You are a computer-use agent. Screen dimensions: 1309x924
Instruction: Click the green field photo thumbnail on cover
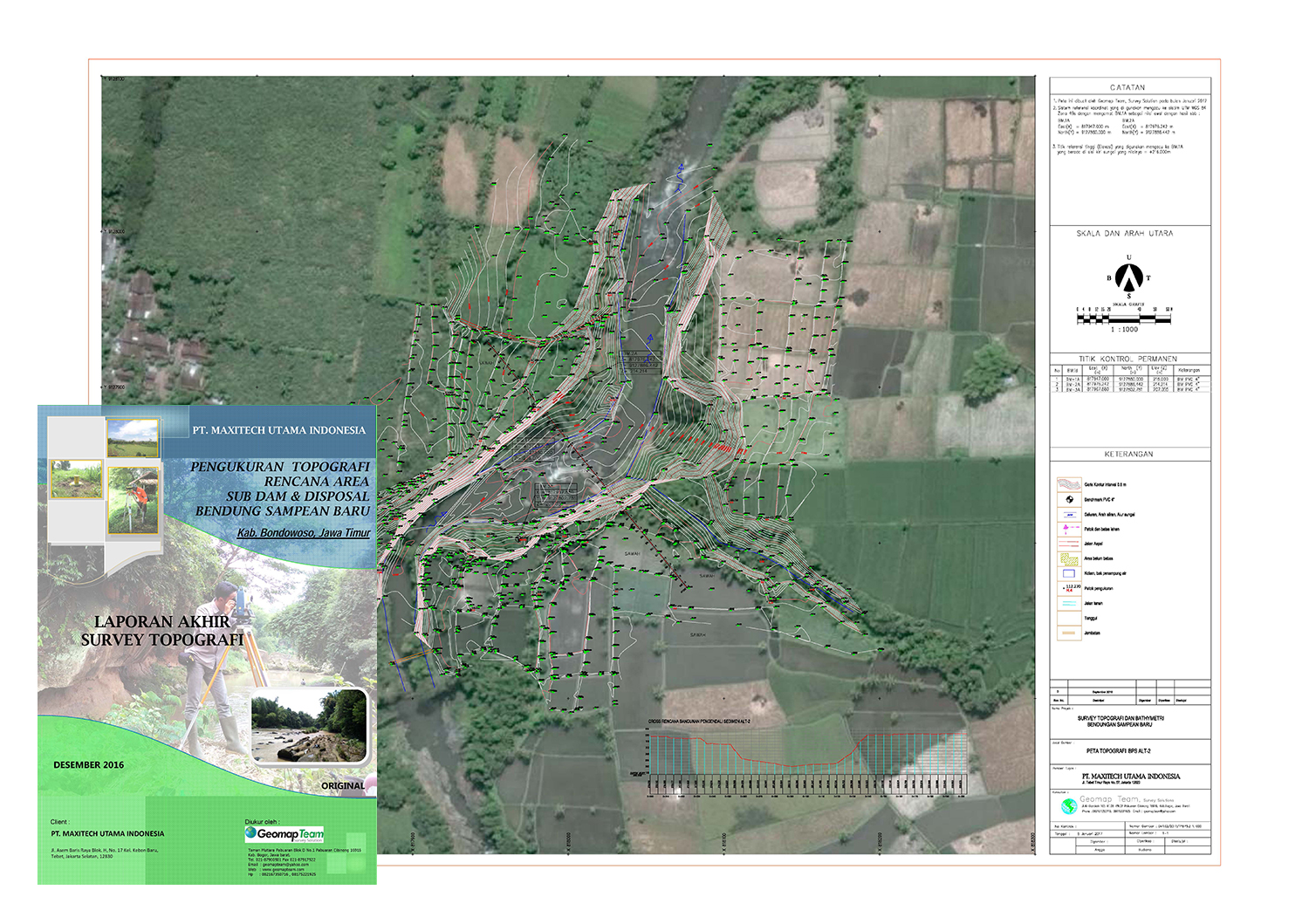tap(133, 438)
